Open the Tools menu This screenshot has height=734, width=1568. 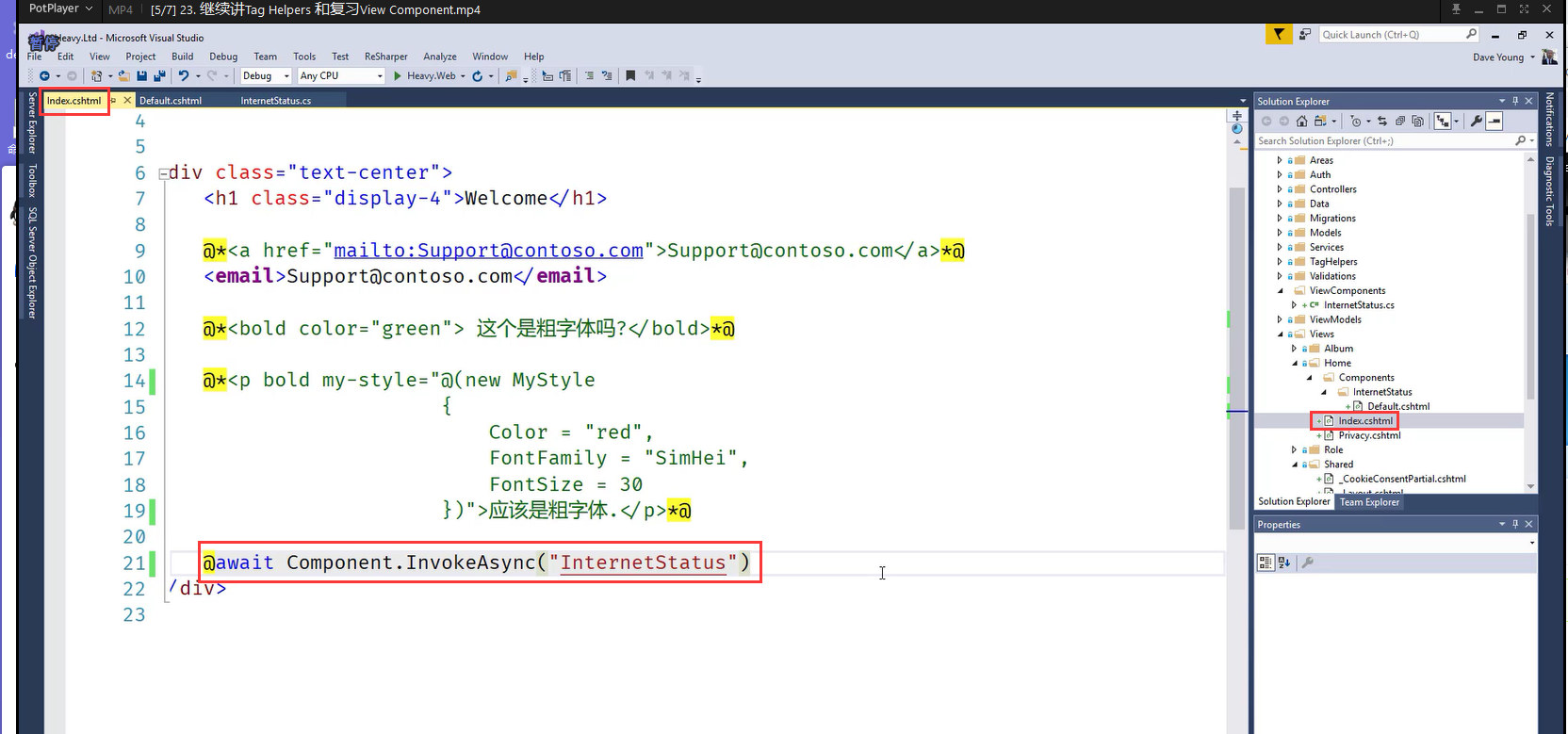point(303,57)
